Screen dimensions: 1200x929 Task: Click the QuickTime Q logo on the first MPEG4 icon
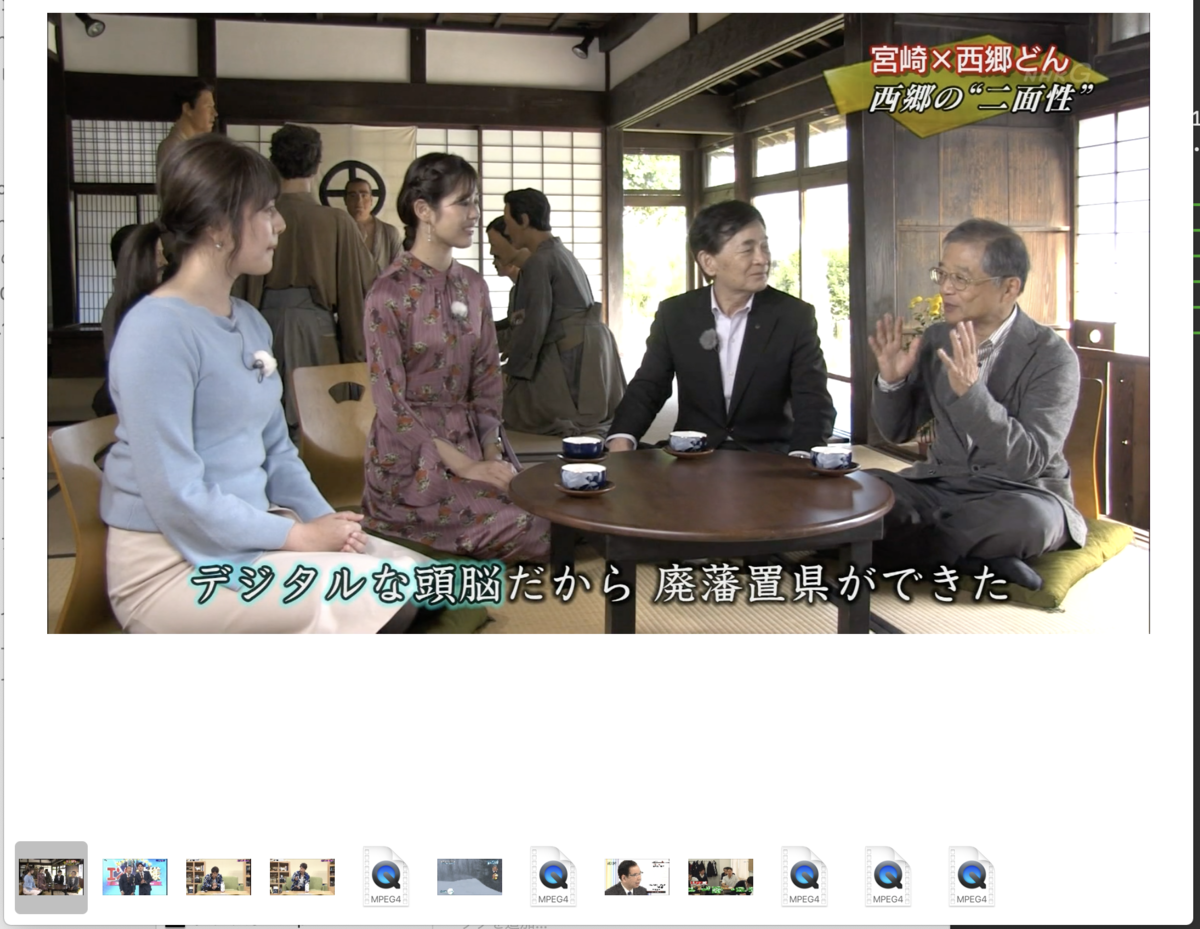click(x=385, y=872)
